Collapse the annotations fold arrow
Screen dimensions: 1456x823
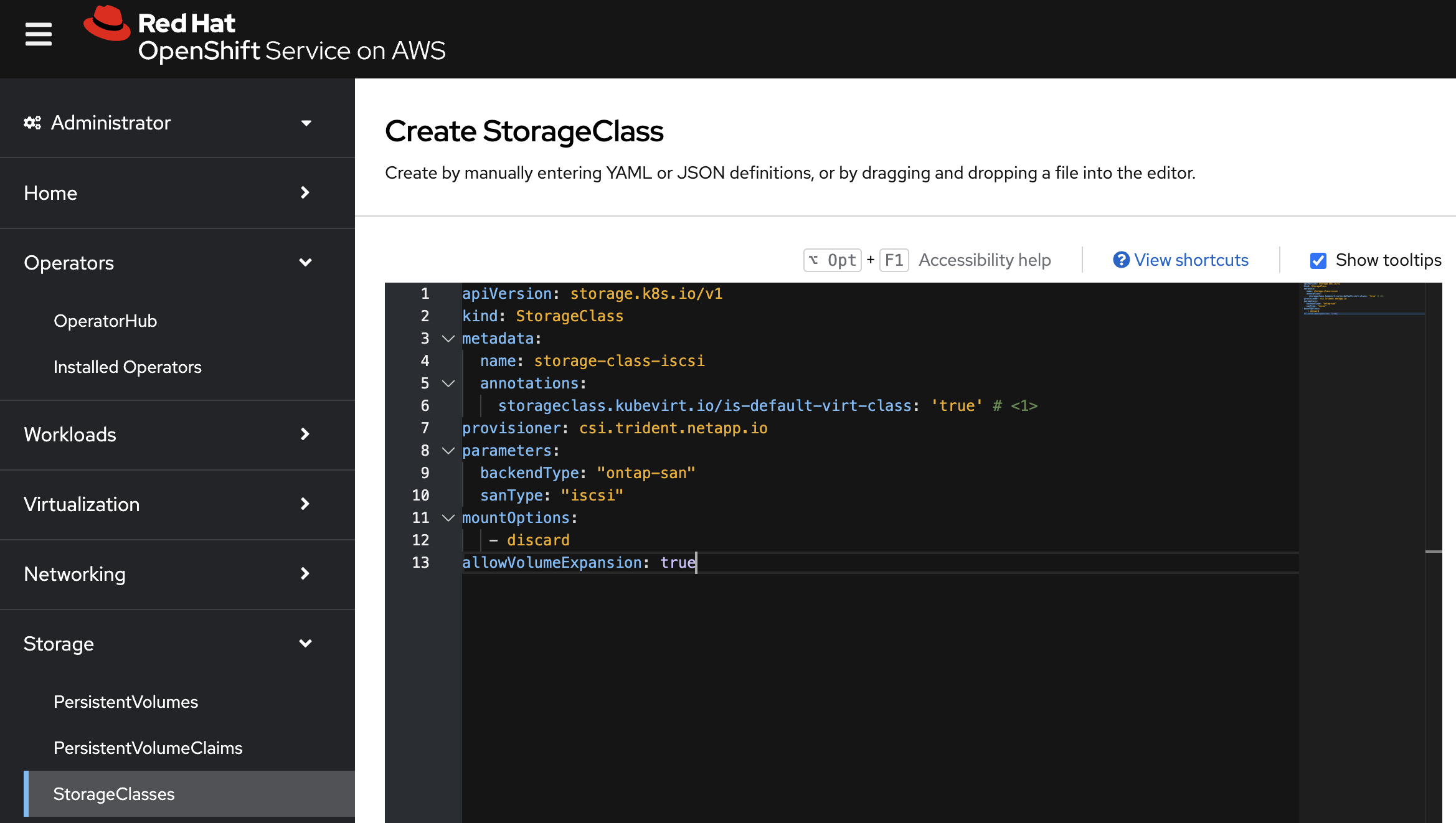coord(448,383)
